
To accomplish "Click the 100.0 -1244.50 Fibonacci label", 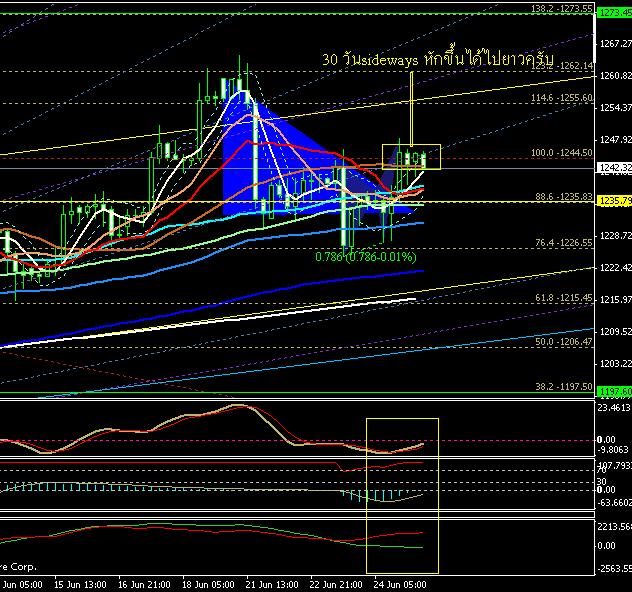I will 562,153.
